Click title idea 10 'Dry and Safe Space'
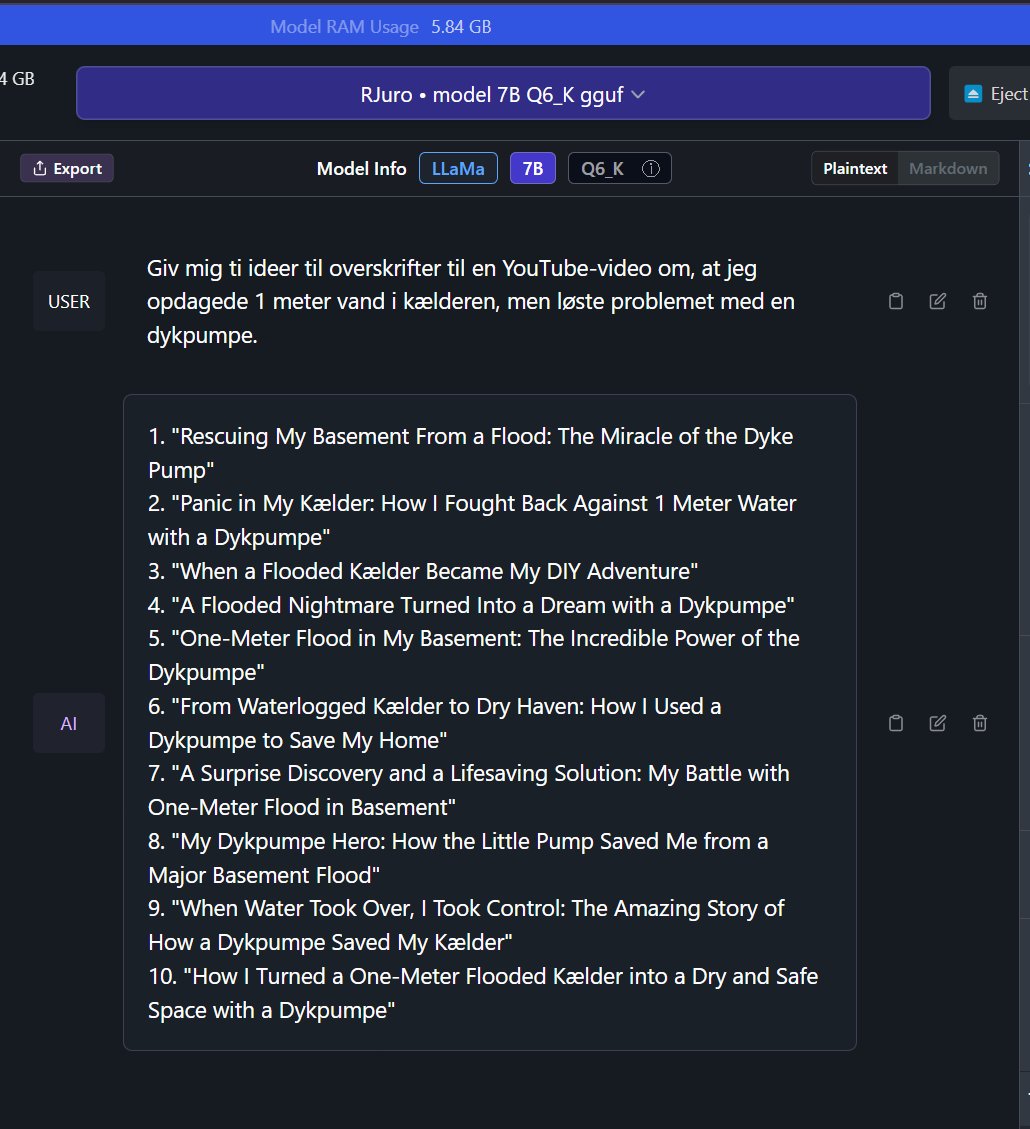1030x1129 pixels. click(483, 993)
